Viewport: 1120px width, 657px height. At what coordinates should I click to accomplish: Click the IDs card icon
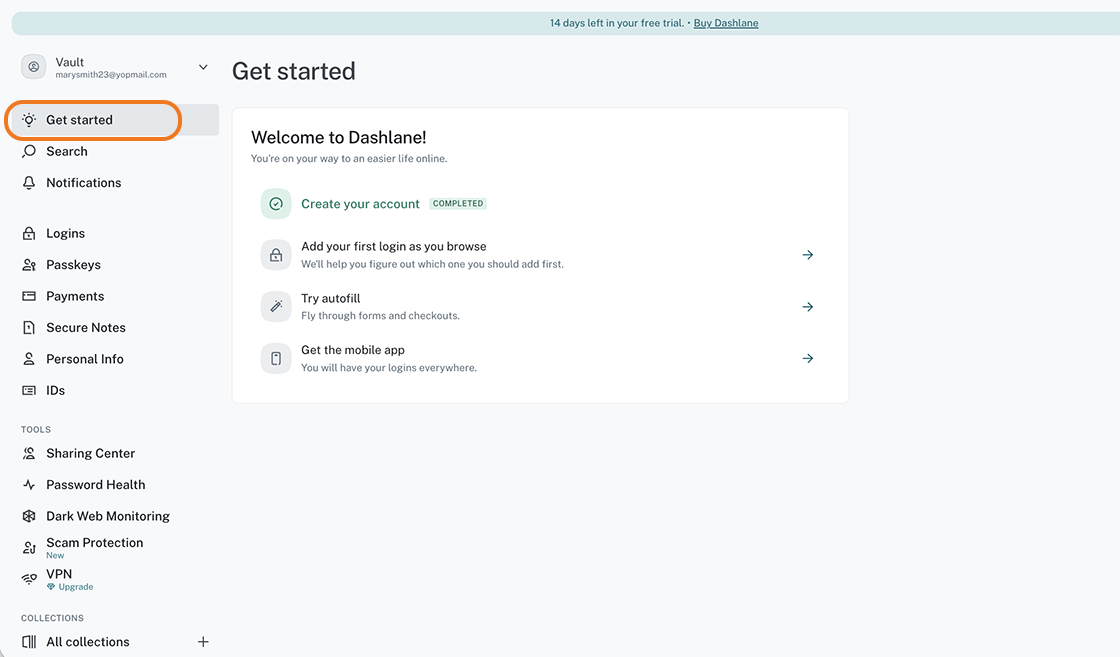click(29, 391)
